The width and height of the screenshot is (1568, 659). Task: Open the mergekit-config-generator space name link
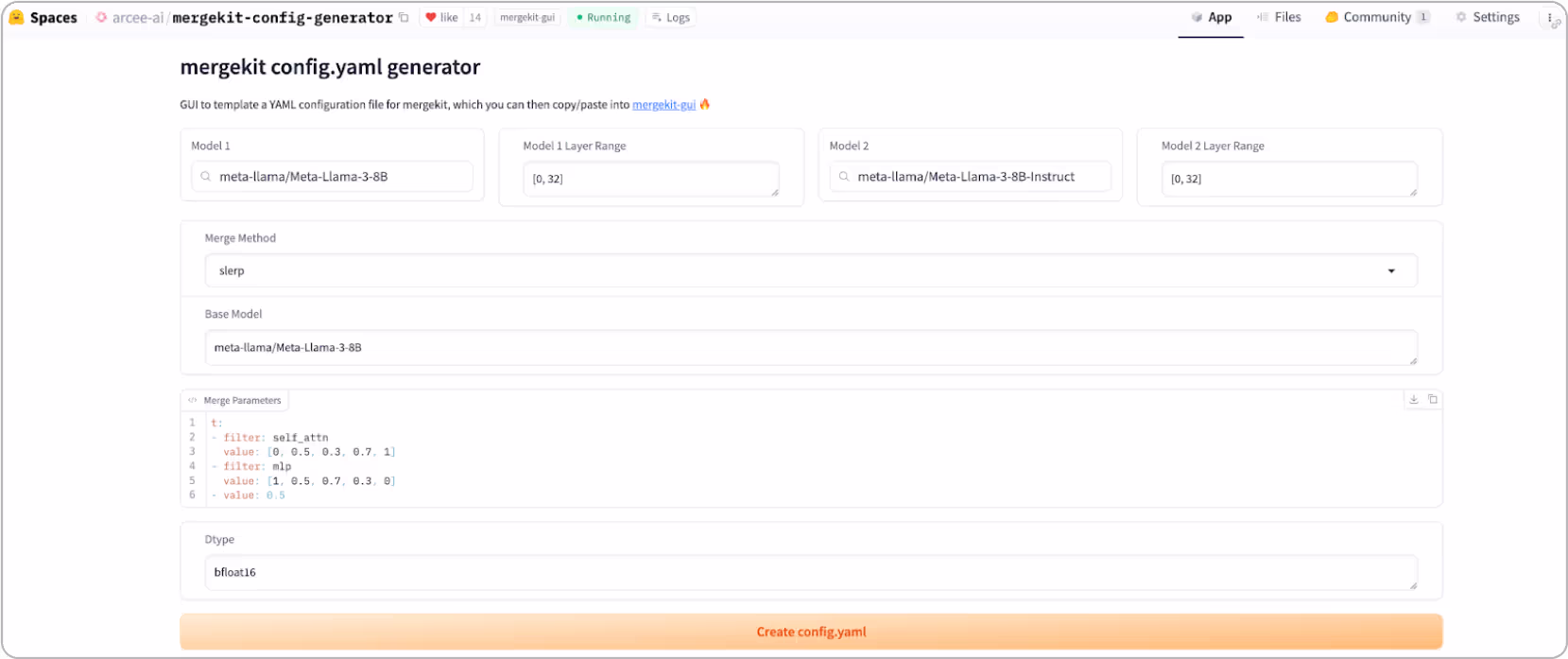pyautogui.click(x=283, y=18)
